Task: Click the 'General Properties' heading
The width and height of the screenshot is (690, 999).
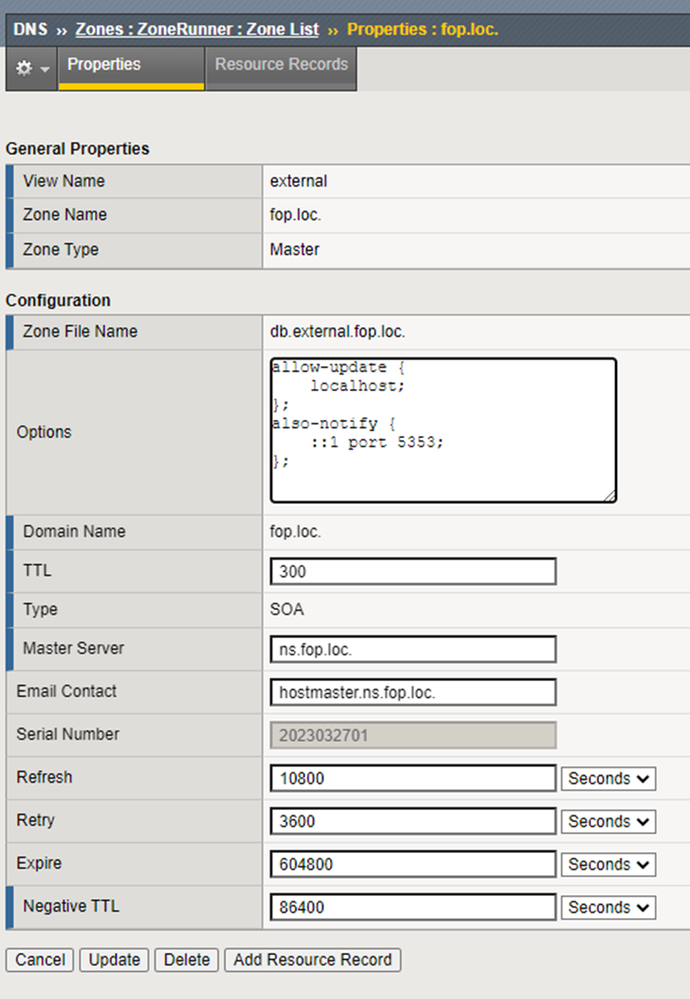Action: click(x=78, y=148)
